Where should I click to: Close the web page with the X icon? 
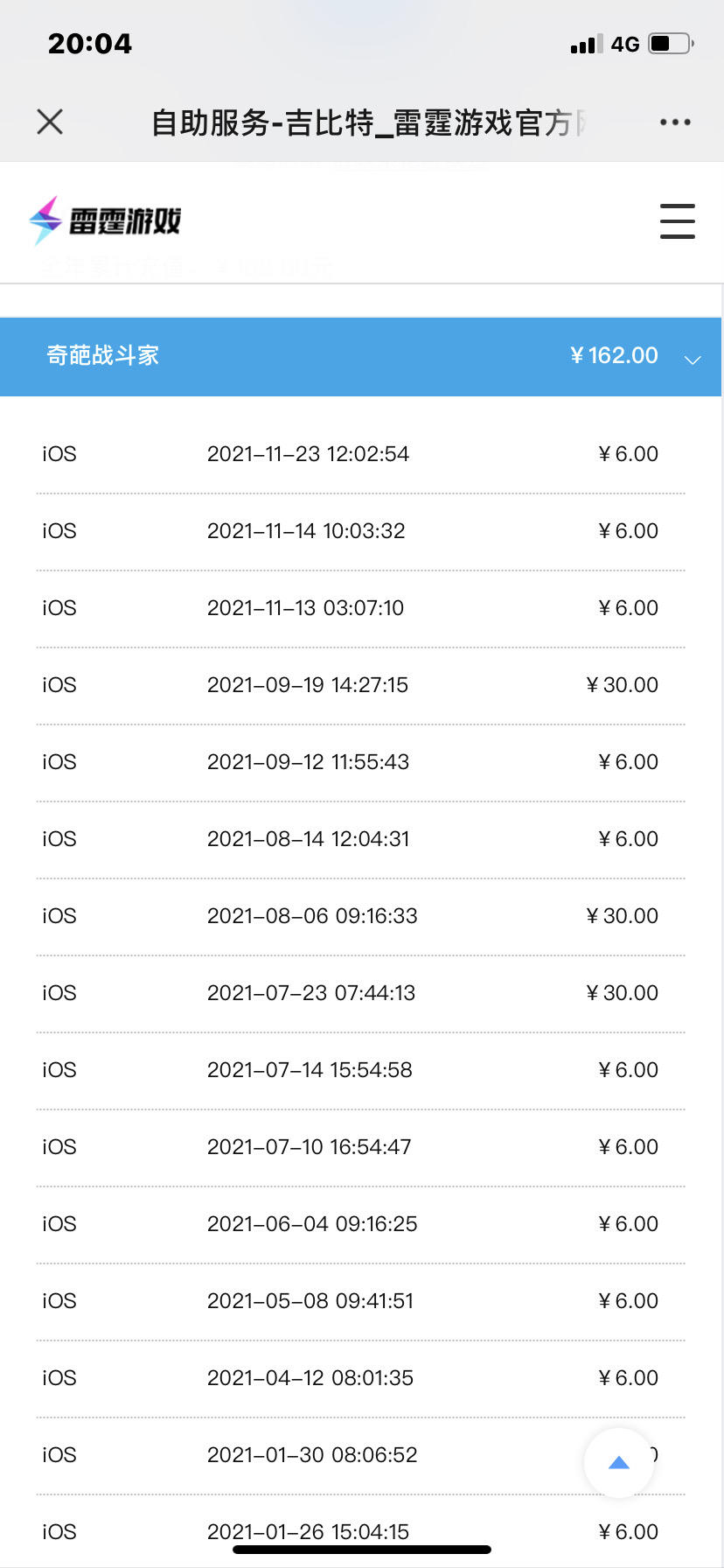[x=50, y=122]
